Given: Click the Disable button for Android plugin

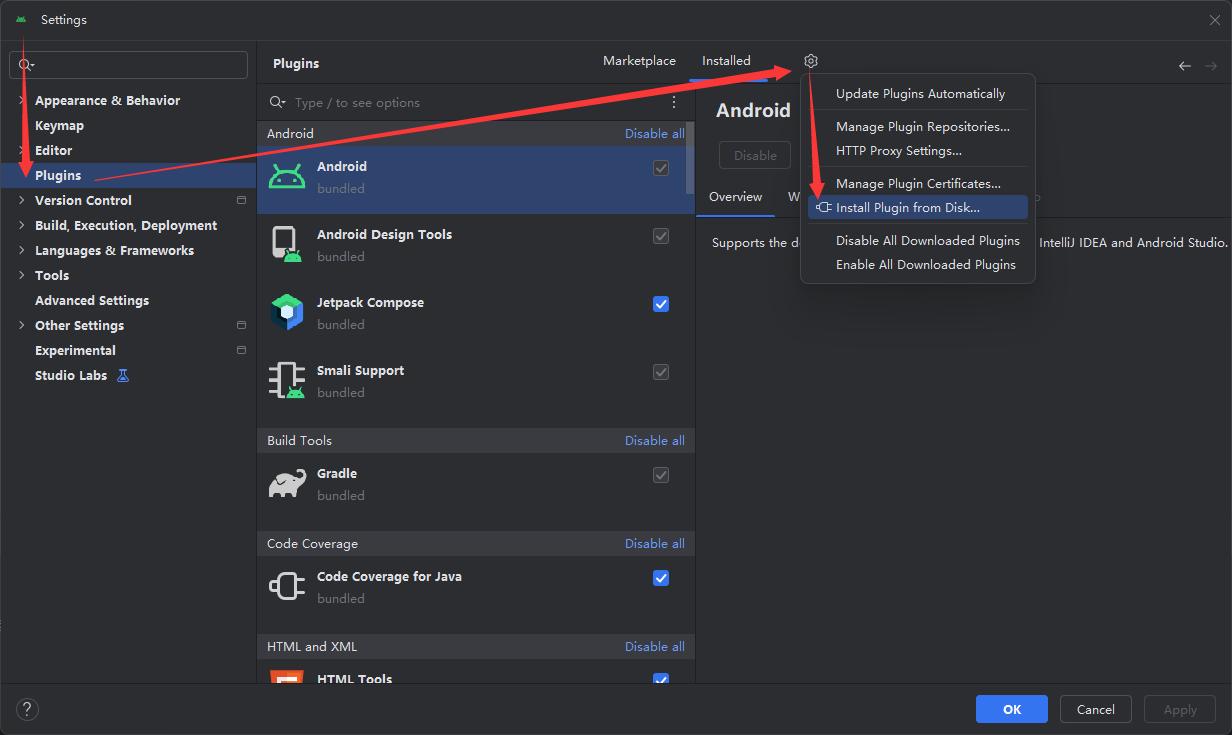Looking at the screenshot, I should (755, 155).
